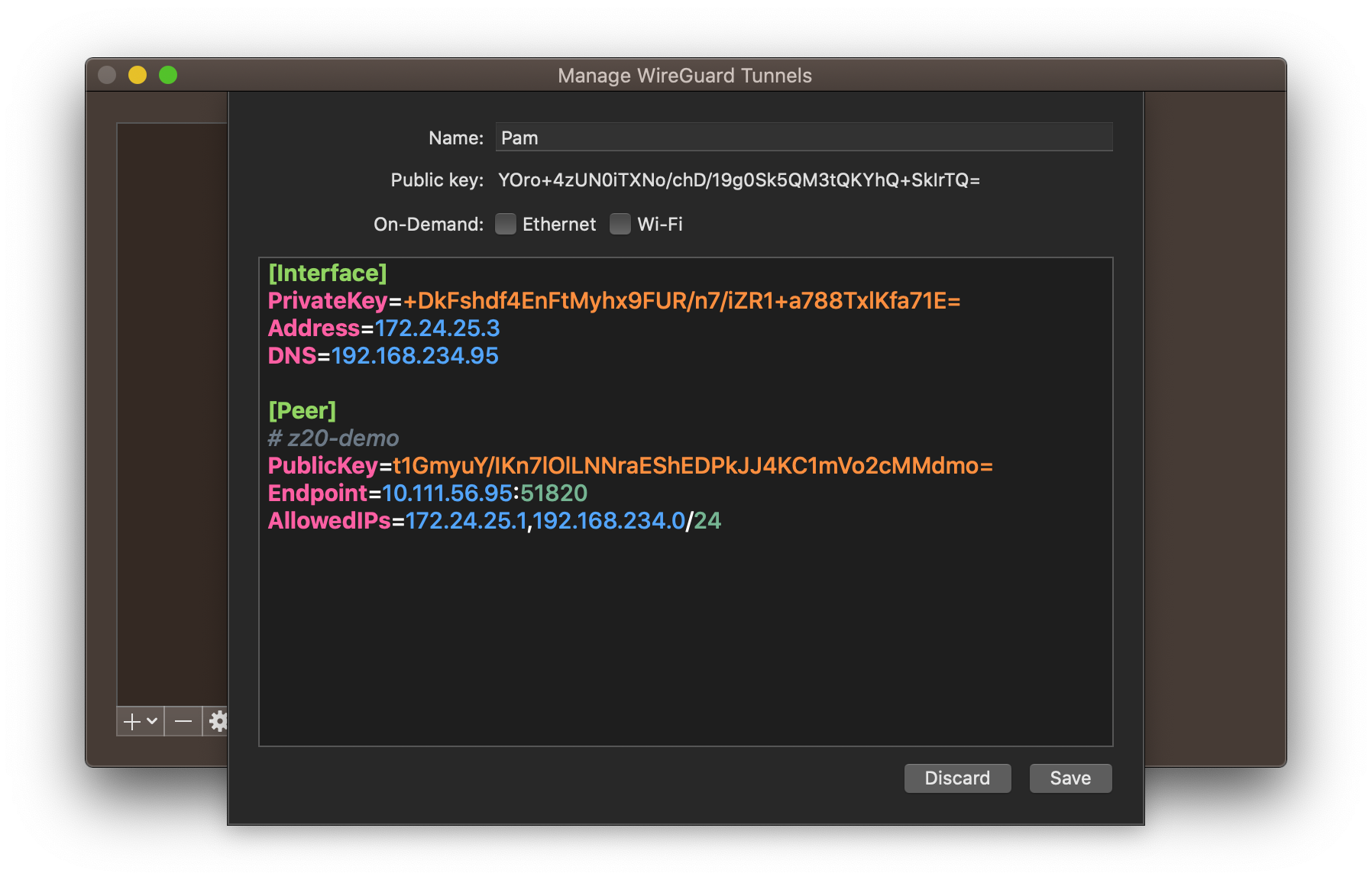Click the [Interface] section header
Viewport: 1372px width, 880px height.
coord(328,273)
